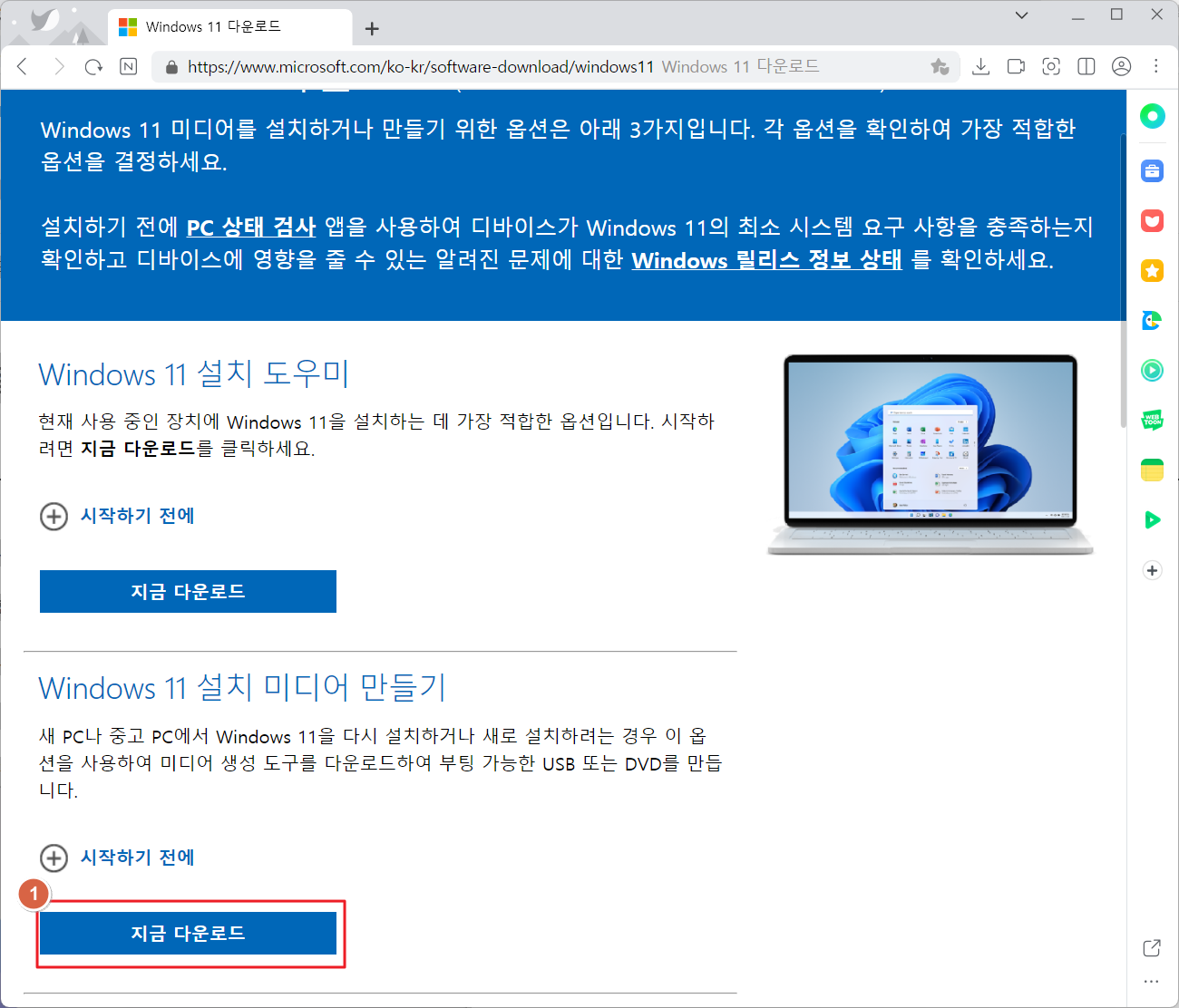Open the PC 상태 검사 link
1179x1008 pixels.
[251, 227]
